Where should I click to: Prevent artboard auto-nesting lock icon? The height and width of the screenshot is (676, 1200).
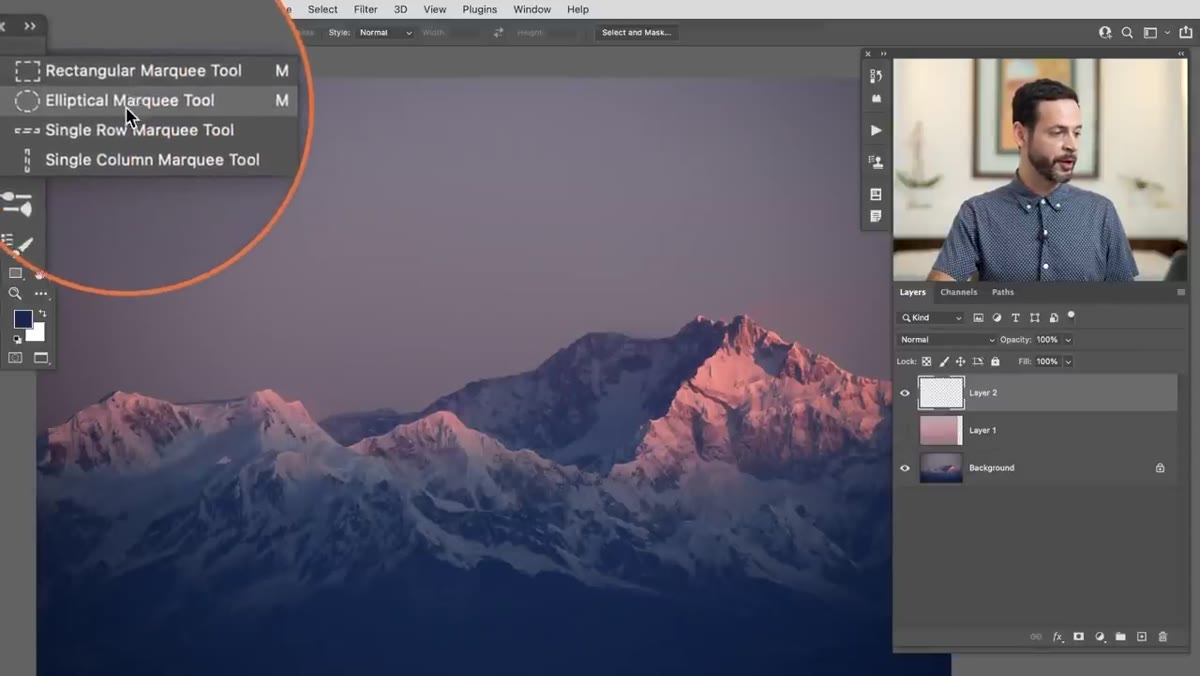click(978, 362)
